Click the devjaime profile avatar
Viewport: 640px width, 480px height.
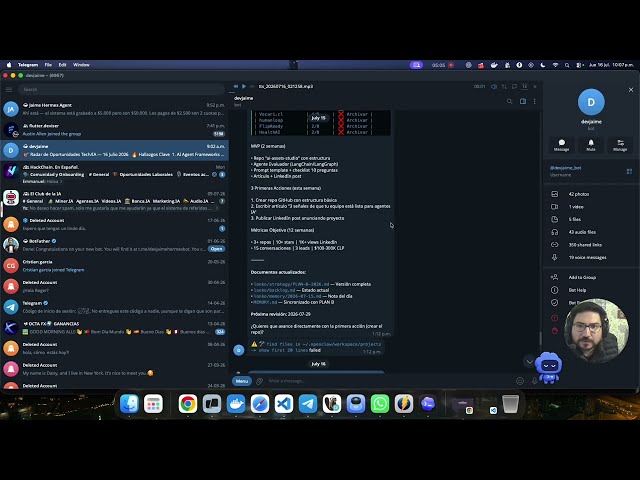pyautogui.click(x=591, y=102)
